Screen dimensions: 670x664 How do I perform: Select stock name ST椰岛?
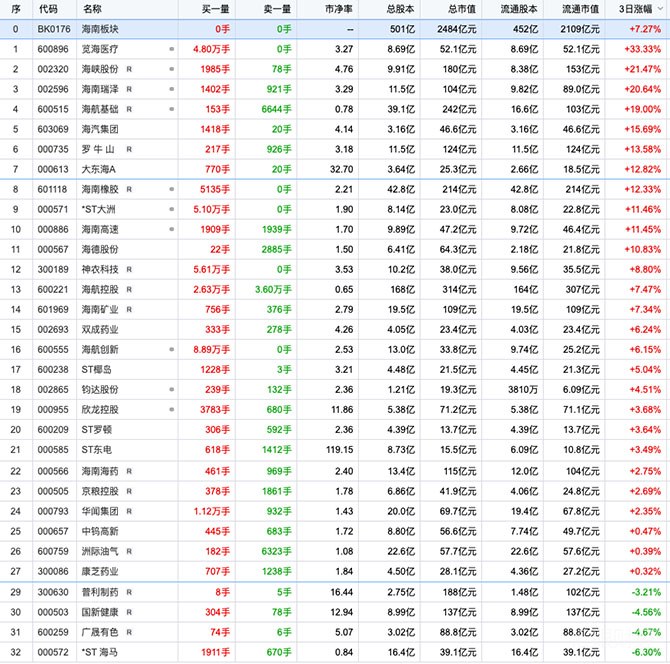[x=97, y=370]
